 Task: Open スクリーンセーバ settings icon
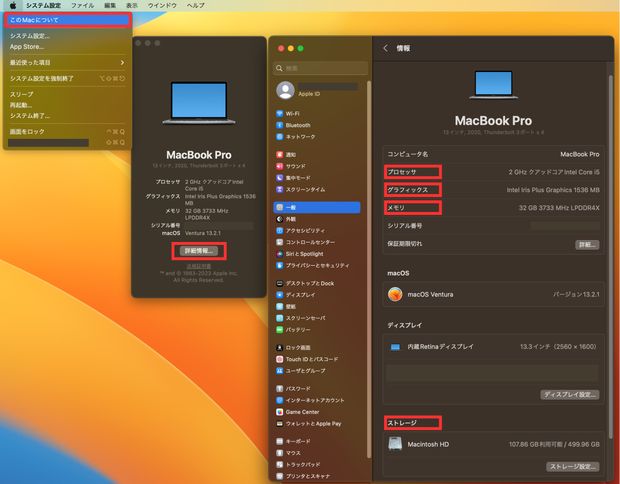(x=280, y=318)
